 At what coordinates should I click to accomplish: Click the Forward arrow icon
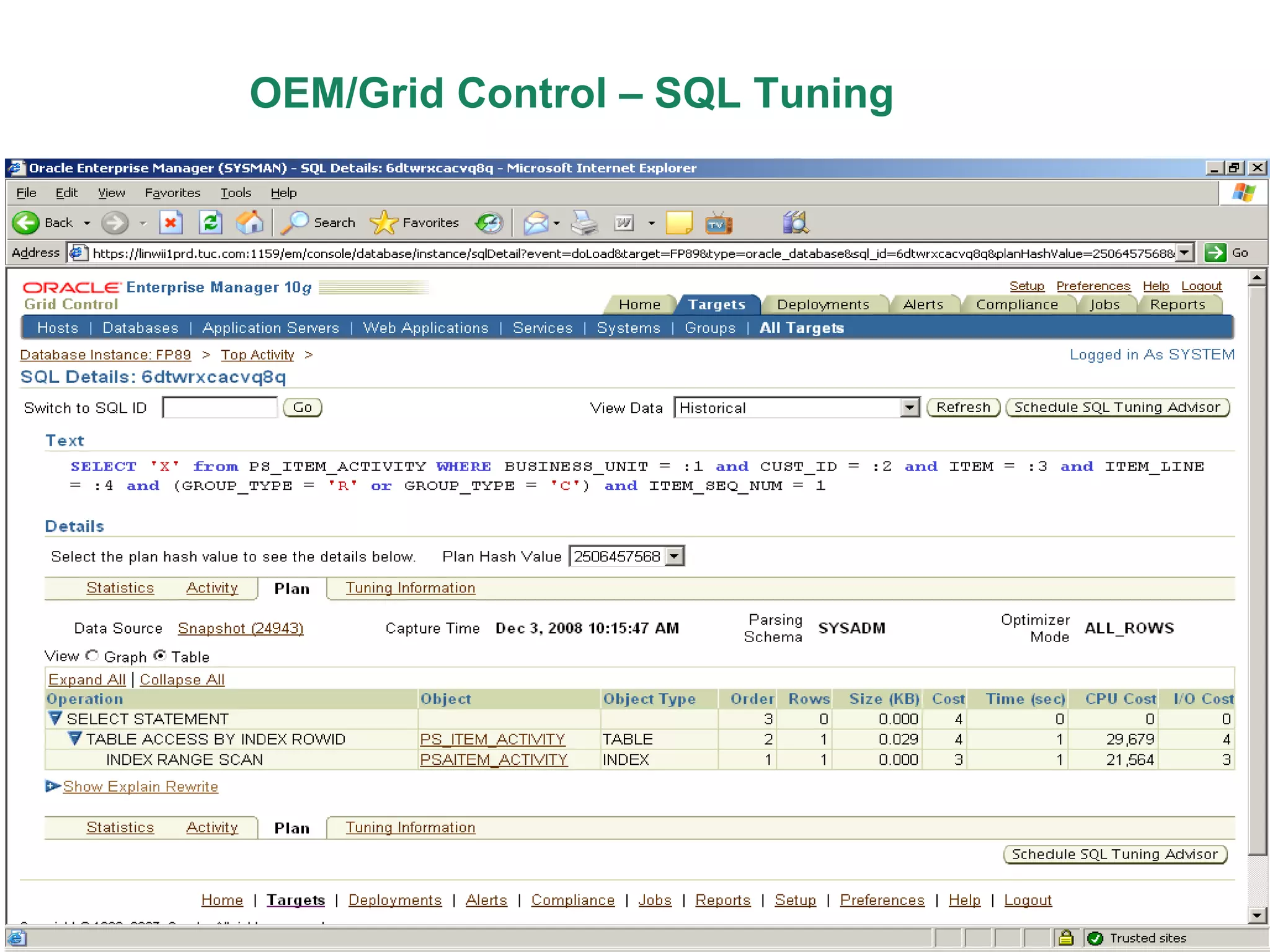click(115, 223)
